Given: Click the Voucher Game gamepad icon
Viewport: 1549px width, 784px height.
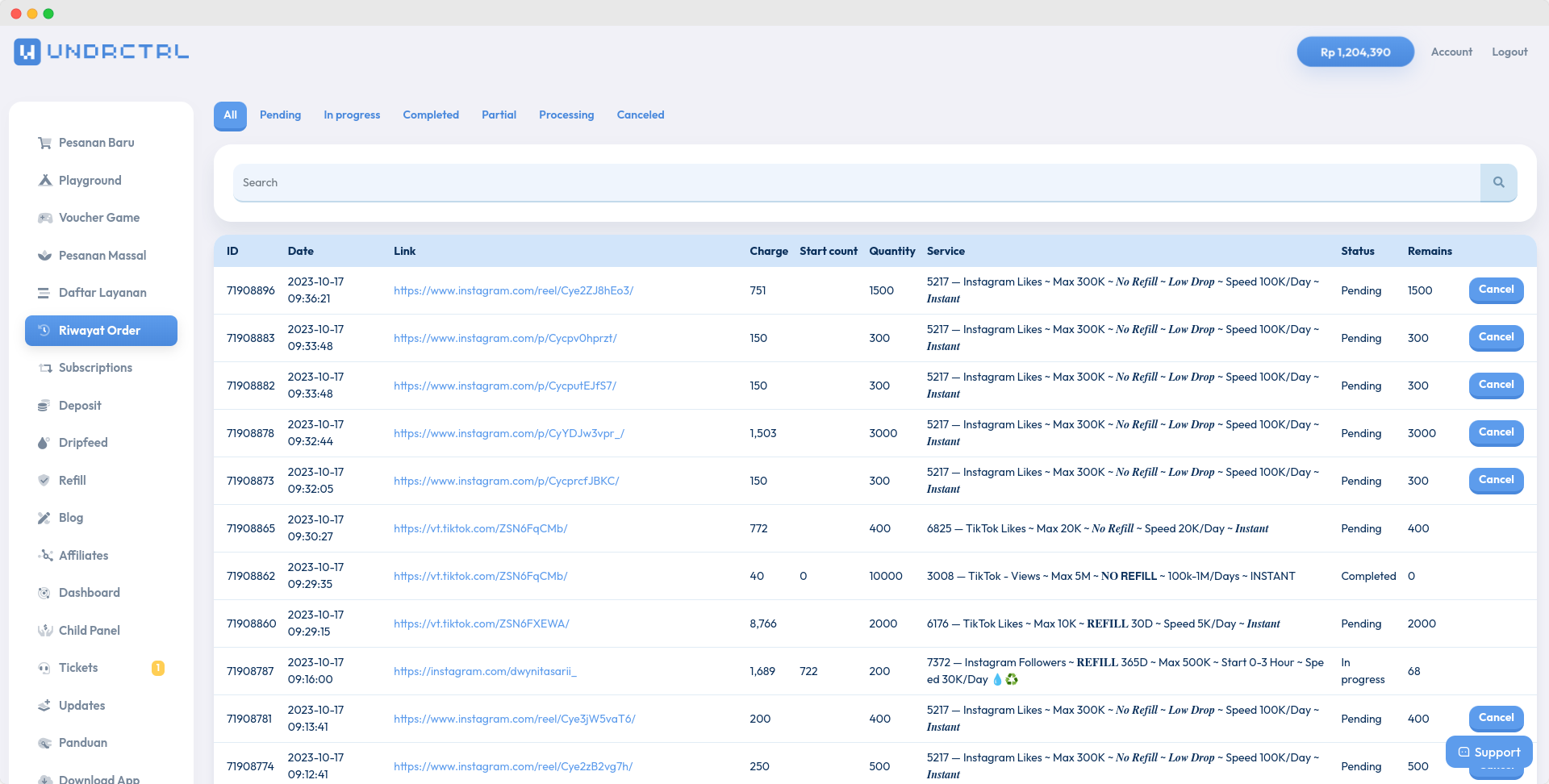Looking at the screenshot, I should (44, 218).
